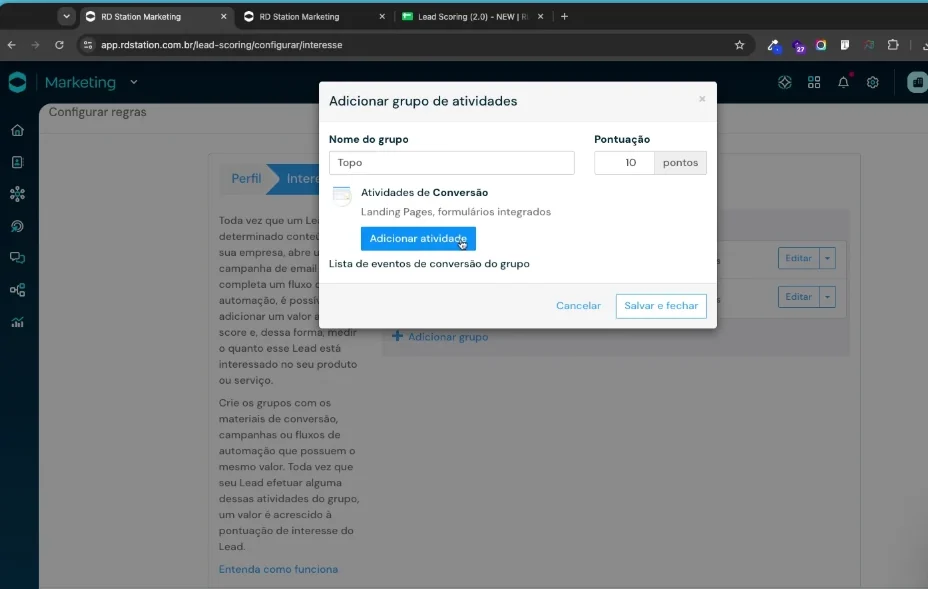Image resolution: width=928 pixels, height=589 pixels.
Task: Click the Lista de eventos de conversão text
Action: click(x=429, y=264)
